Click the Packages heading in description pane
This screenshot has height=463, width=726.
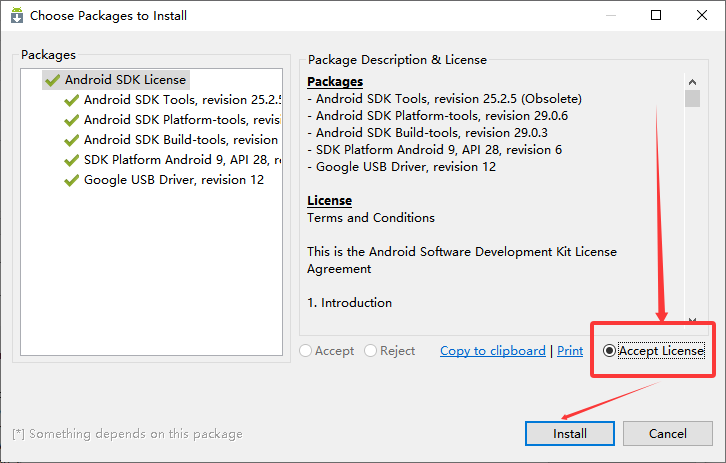335,81
